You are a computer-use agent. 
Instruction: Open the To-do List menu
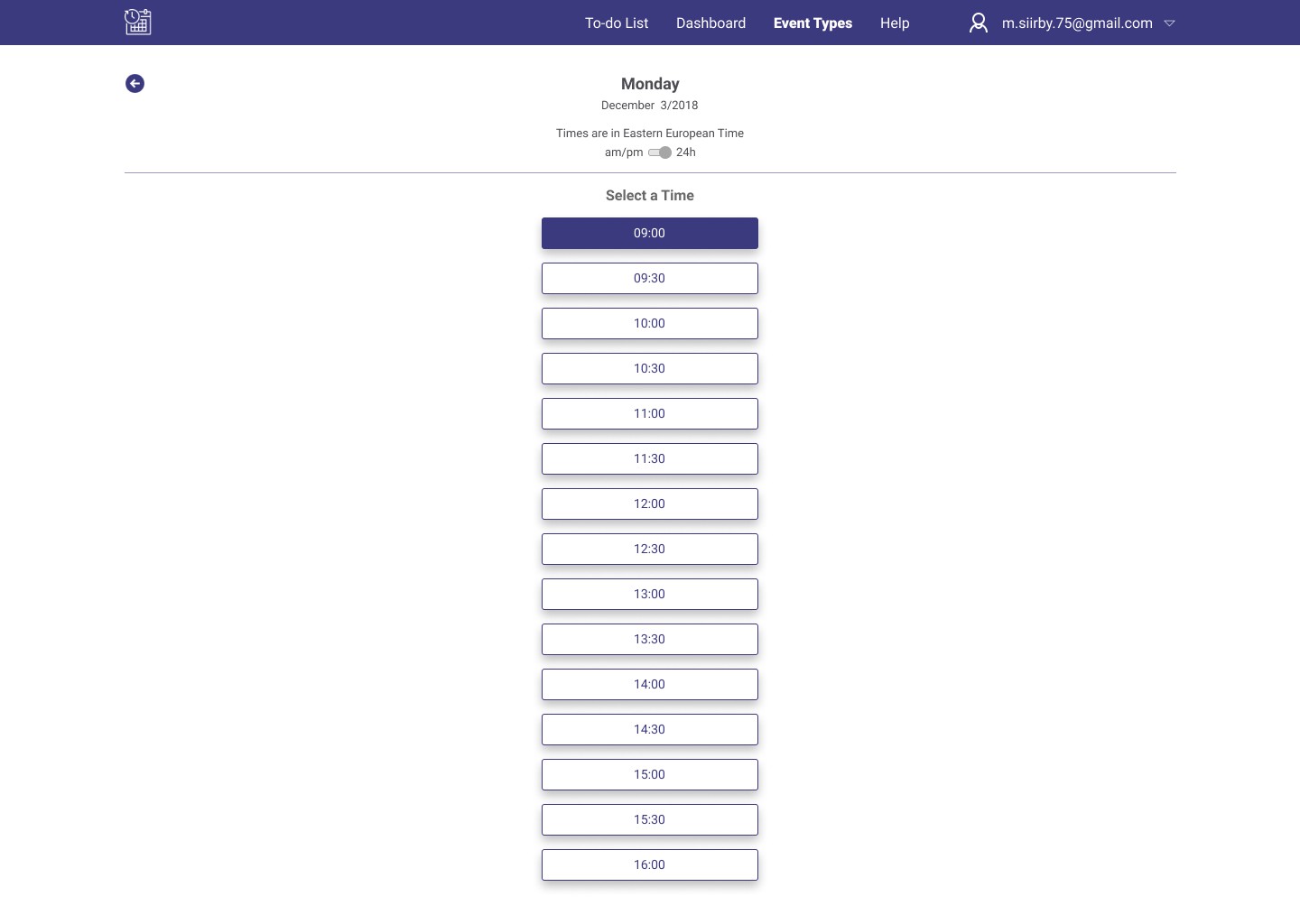(x=617, y=23)
